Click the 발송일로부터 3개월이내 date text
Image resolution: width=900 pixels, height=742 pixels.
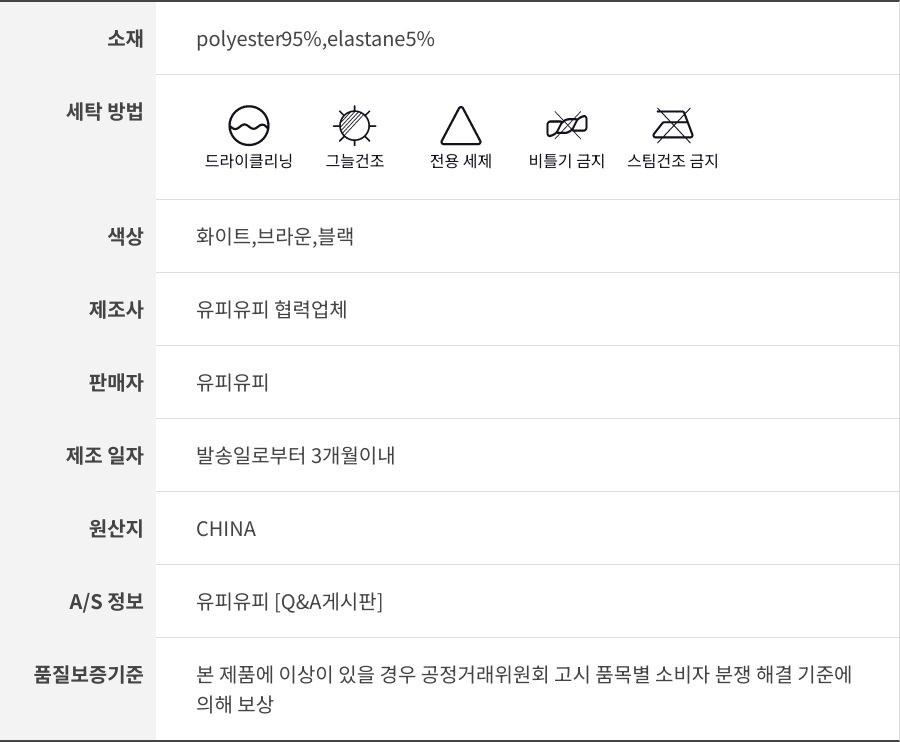296,456
